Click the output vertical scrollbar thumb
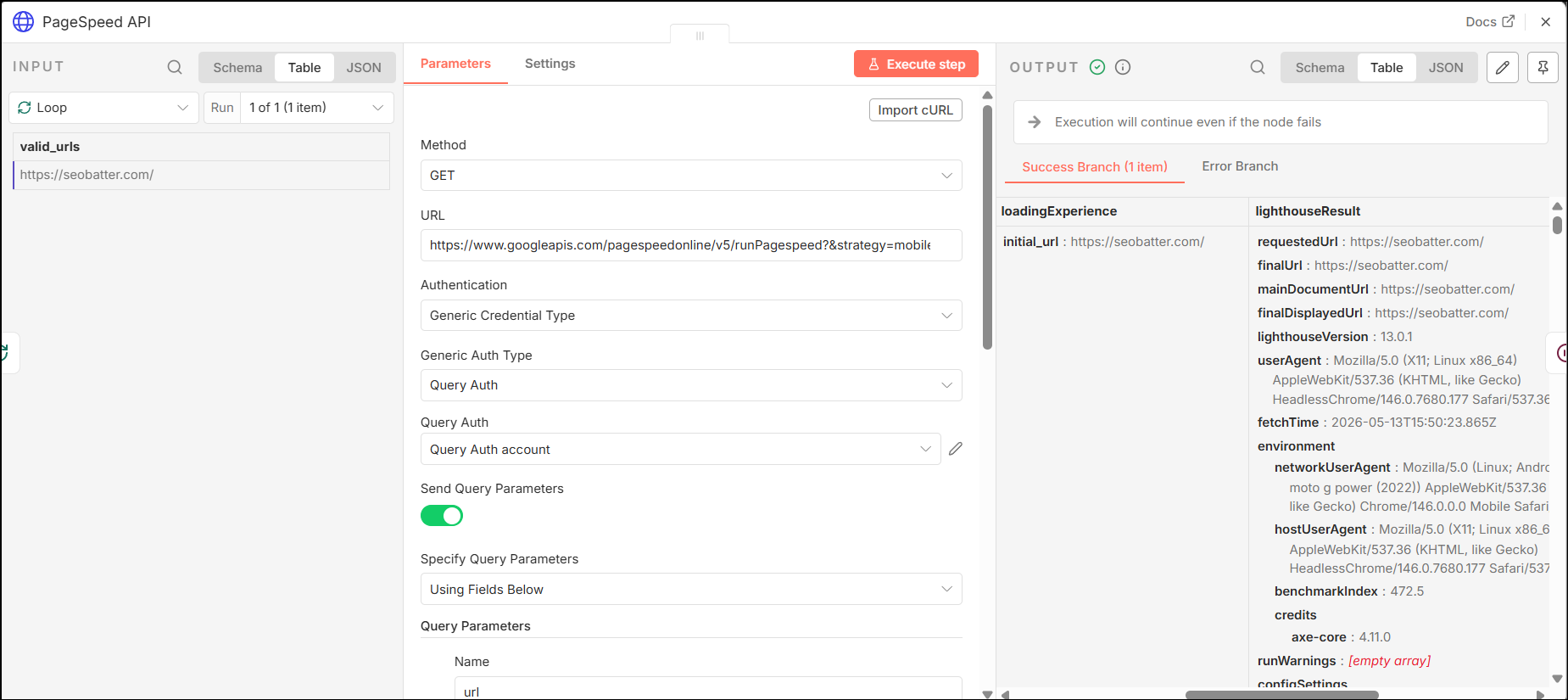 tap(1557, 225)
